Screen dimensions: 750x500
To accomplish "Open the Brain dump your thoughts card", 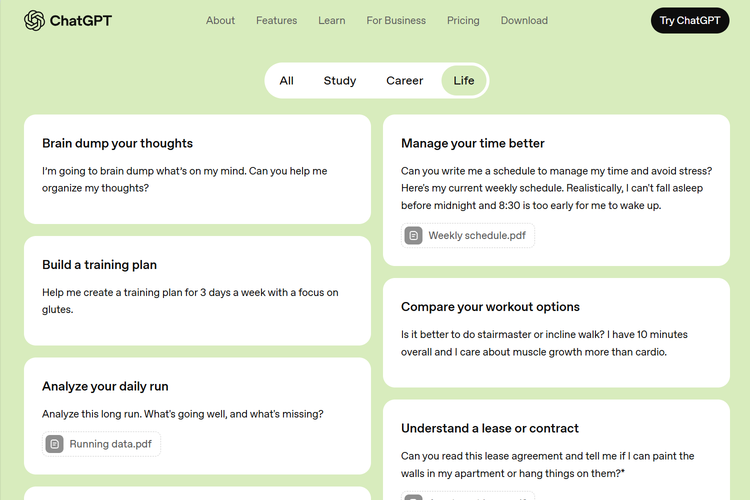I will (197, 169).
